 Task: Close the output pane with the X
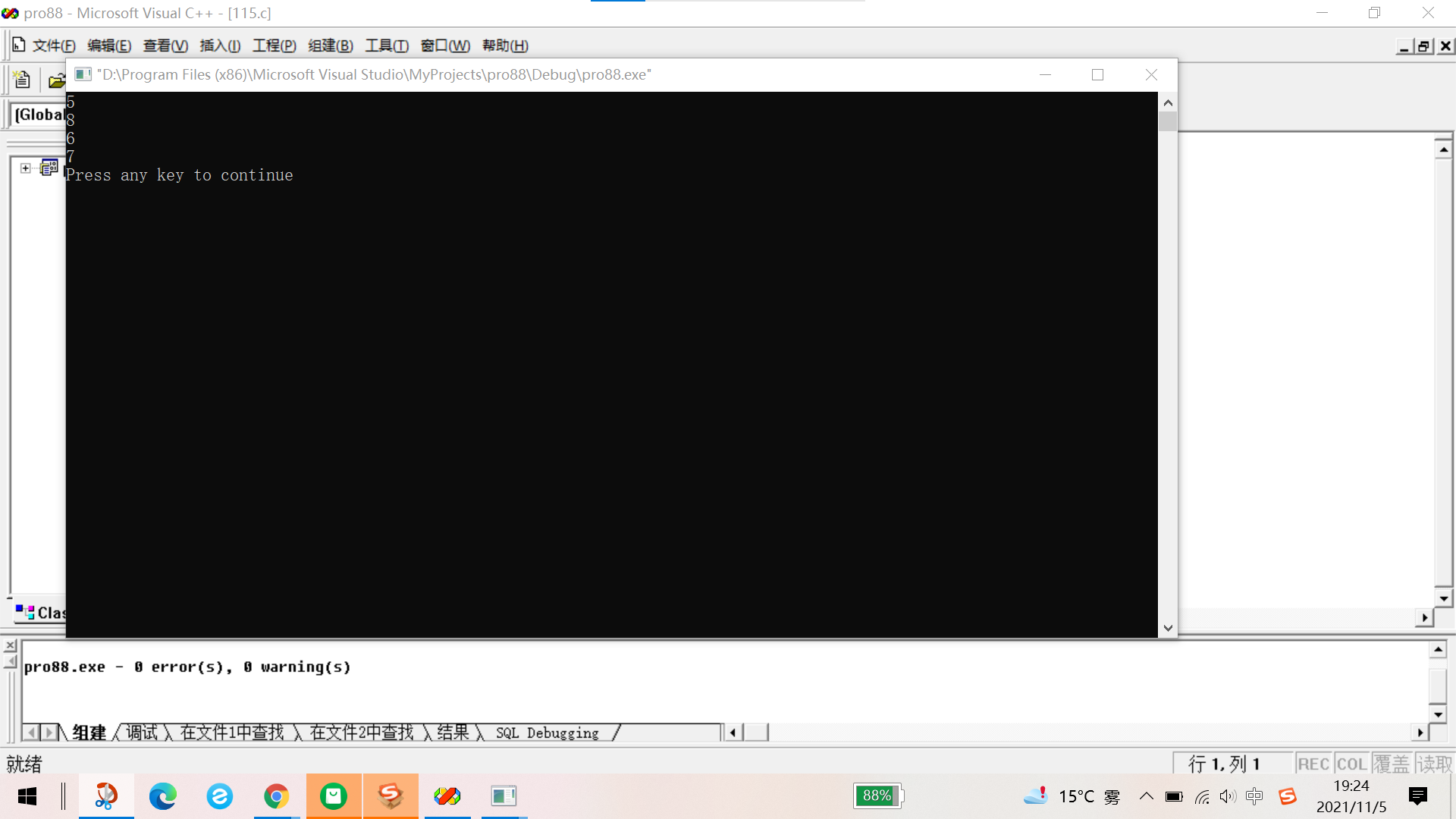point(11,646)
